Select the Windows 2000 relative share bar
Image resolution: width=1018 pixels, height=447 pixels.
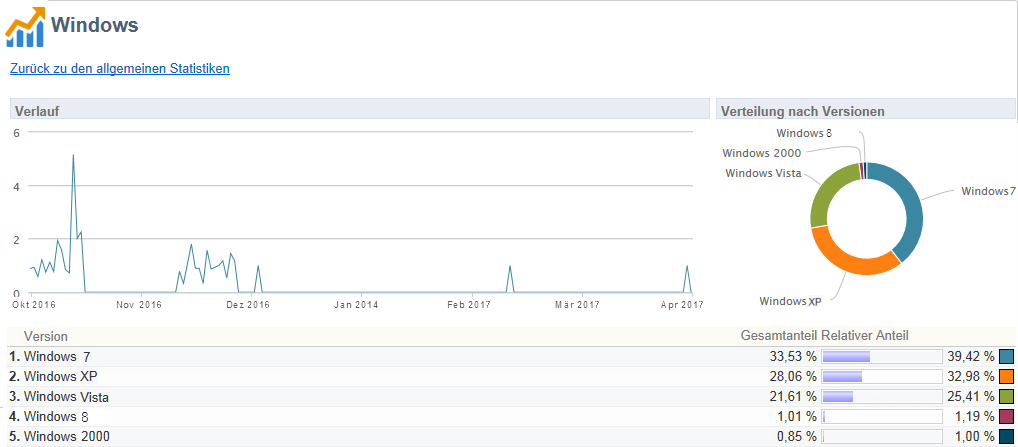pyautogui.click(x=882, y=437)
